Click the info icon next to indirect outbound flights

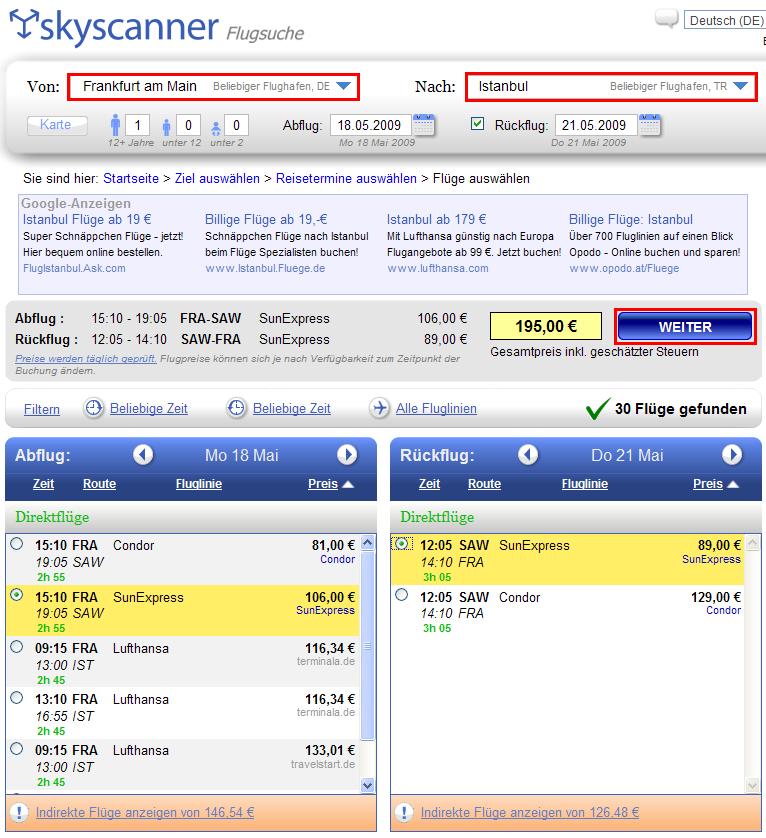(x=20, y=812)
